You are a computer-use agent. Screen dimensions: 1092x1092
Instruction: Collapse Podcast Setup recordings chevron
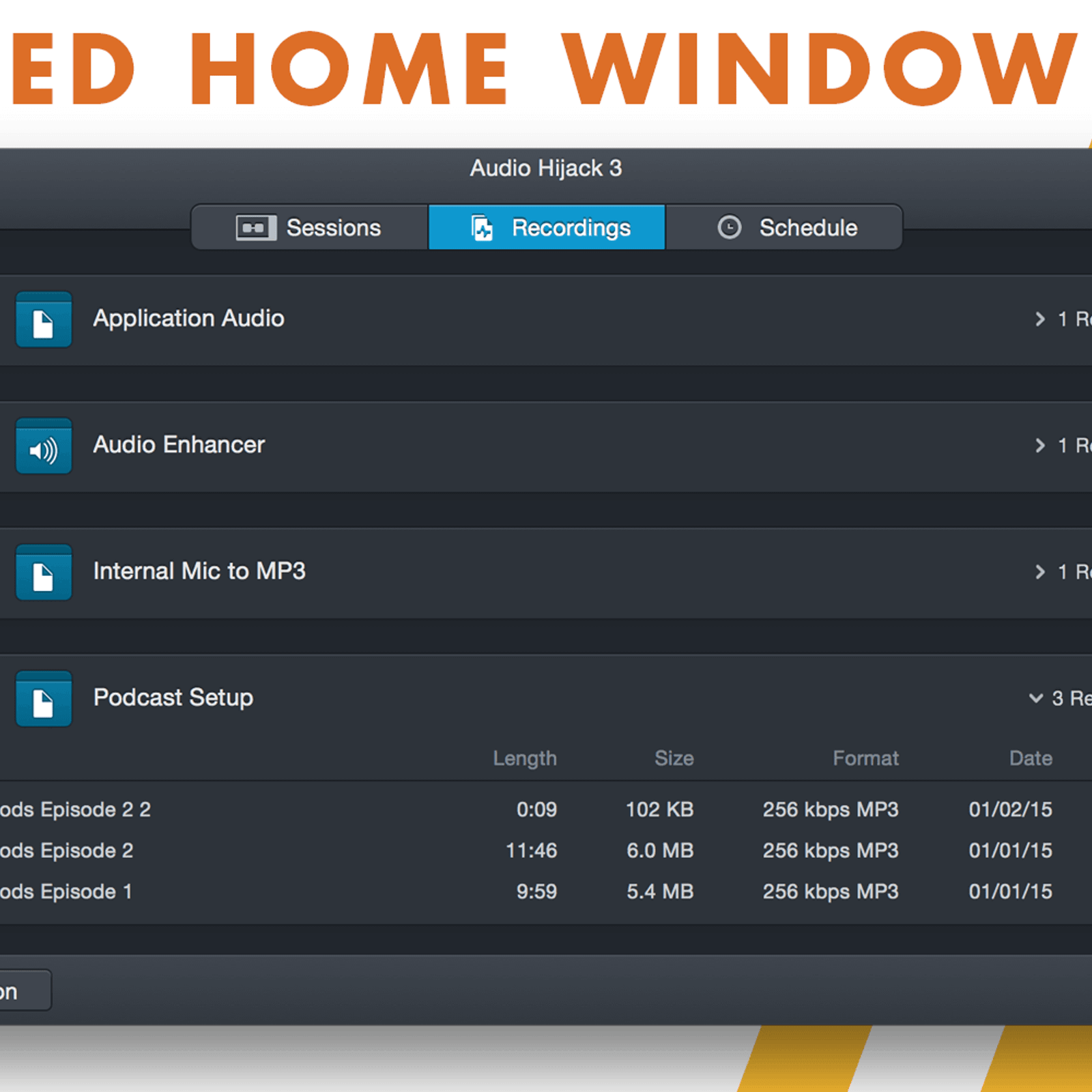[1036, 698]
